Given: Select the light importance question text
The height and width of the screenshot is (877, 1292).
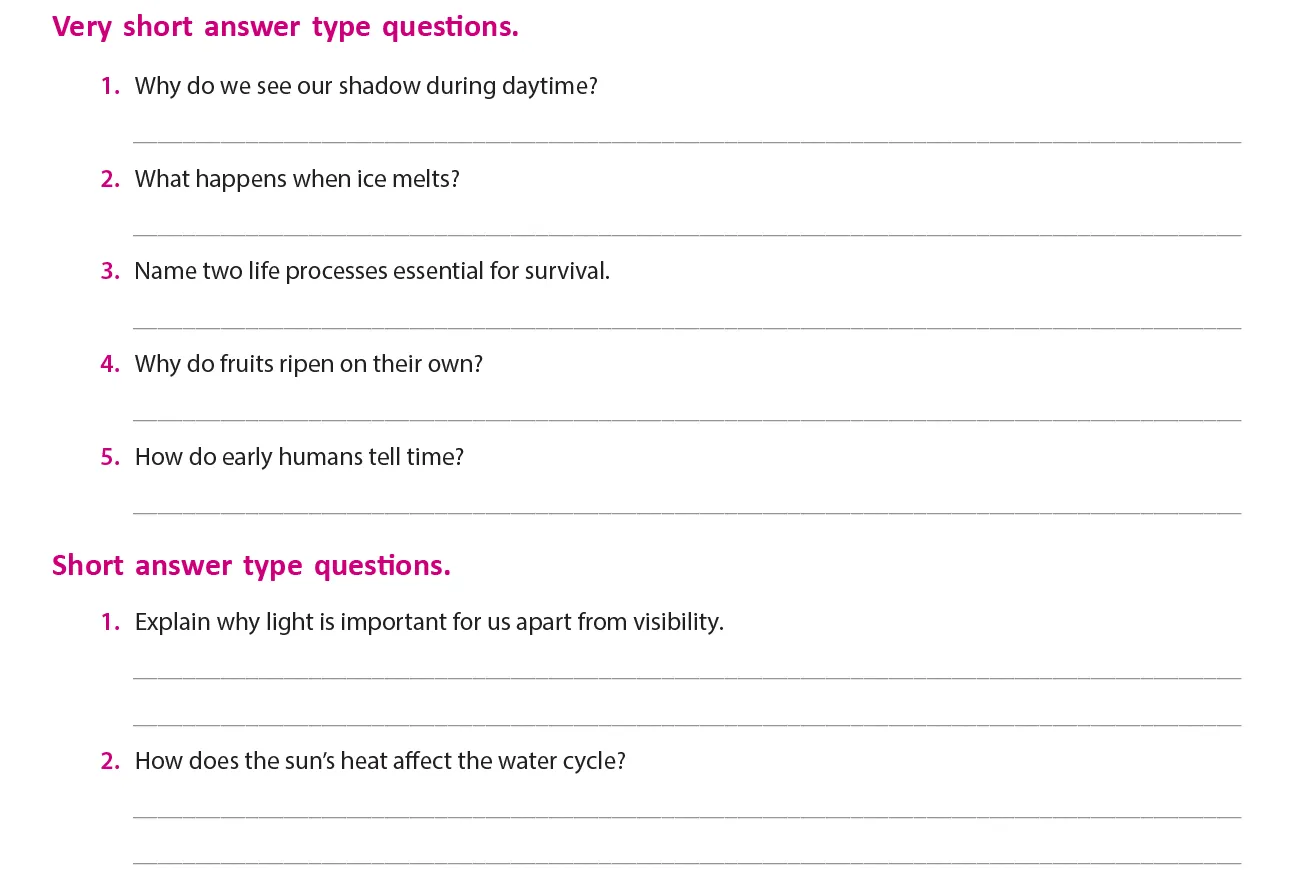Looking at the screenshot, I should tap(429, 622).
